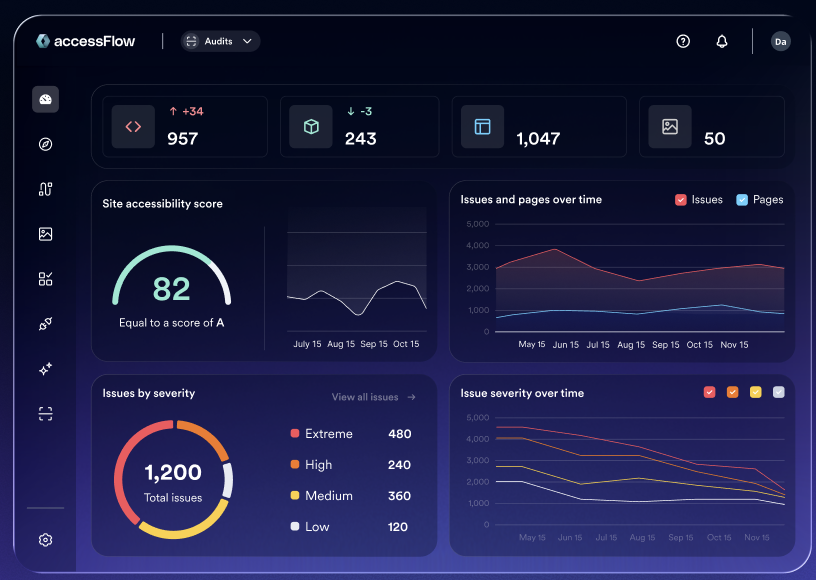
Task: Click the layout icon beside 1,047
Action: [x=482, y=126]
